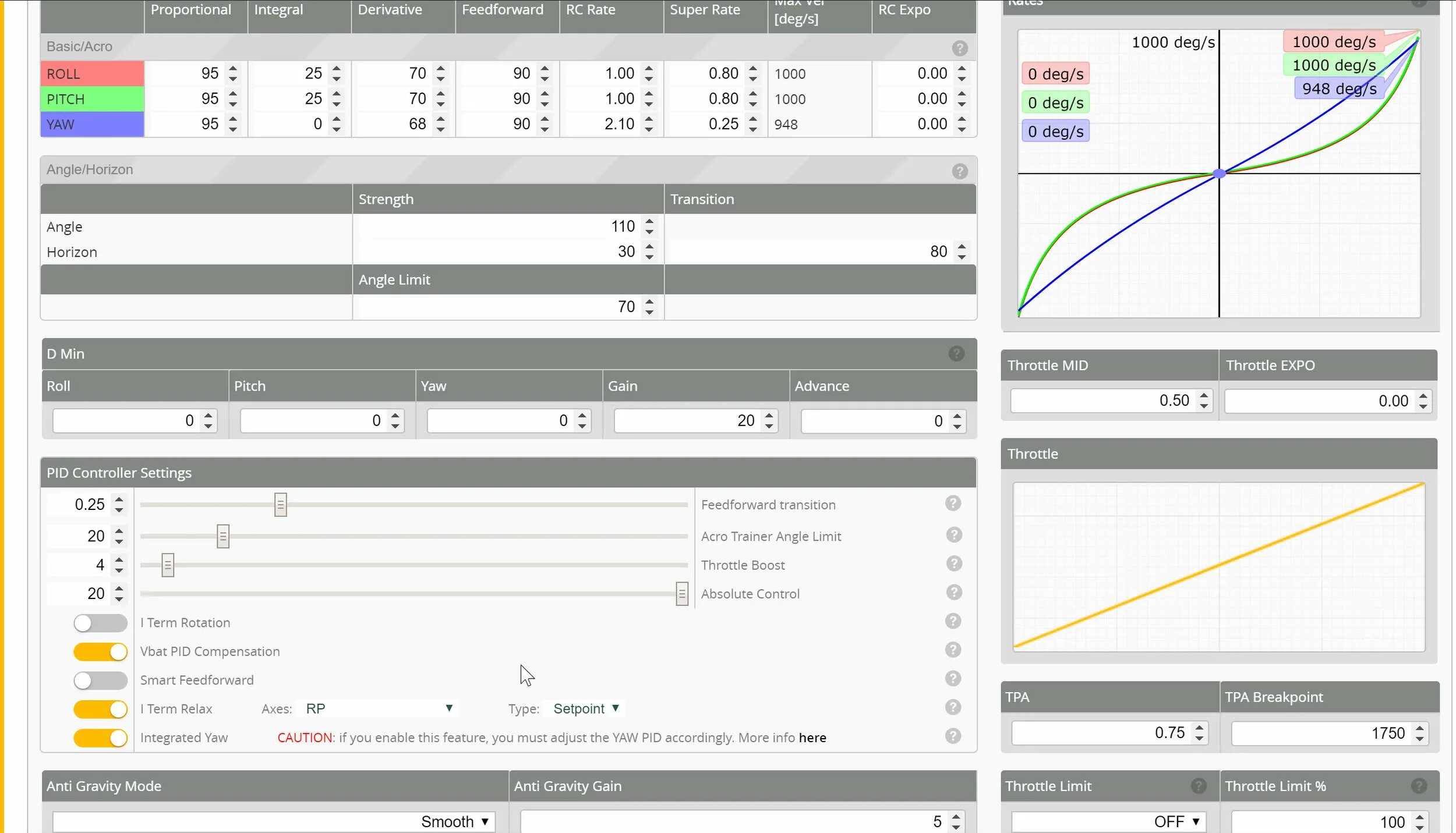Click the Basic/Acro help question mark icon
The image size is (1456, 833).
pos(960,48)
